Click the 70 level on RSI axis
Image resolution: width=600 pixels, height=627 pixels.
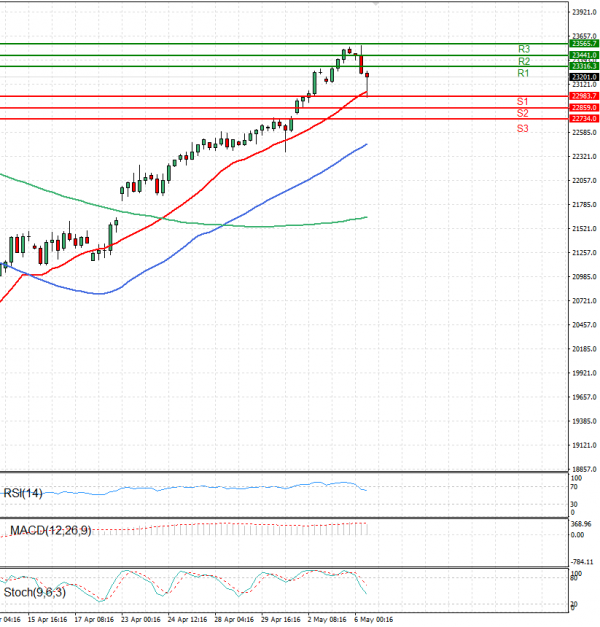574,487
